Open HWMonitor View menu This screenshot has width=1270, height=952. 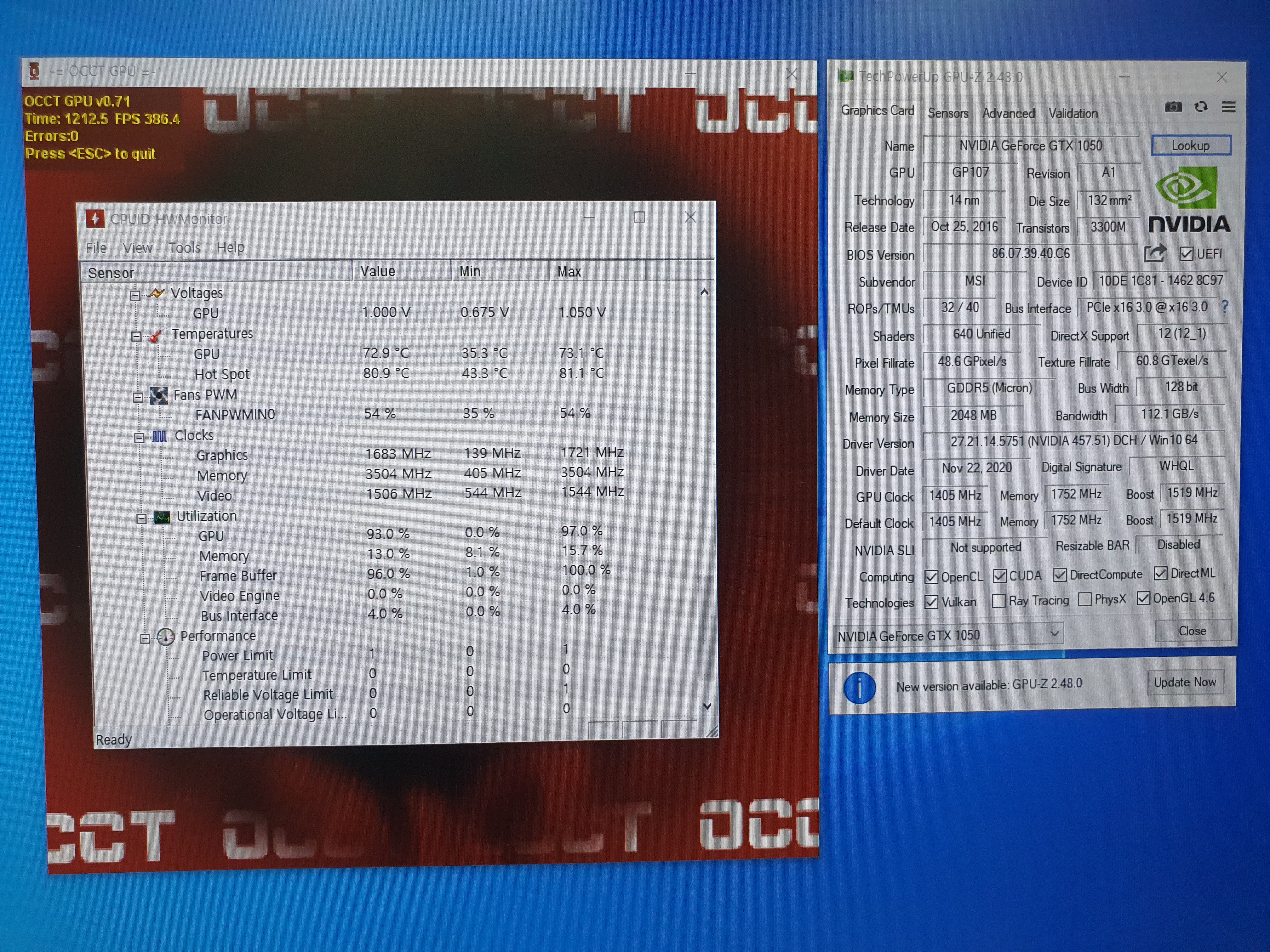137,248
